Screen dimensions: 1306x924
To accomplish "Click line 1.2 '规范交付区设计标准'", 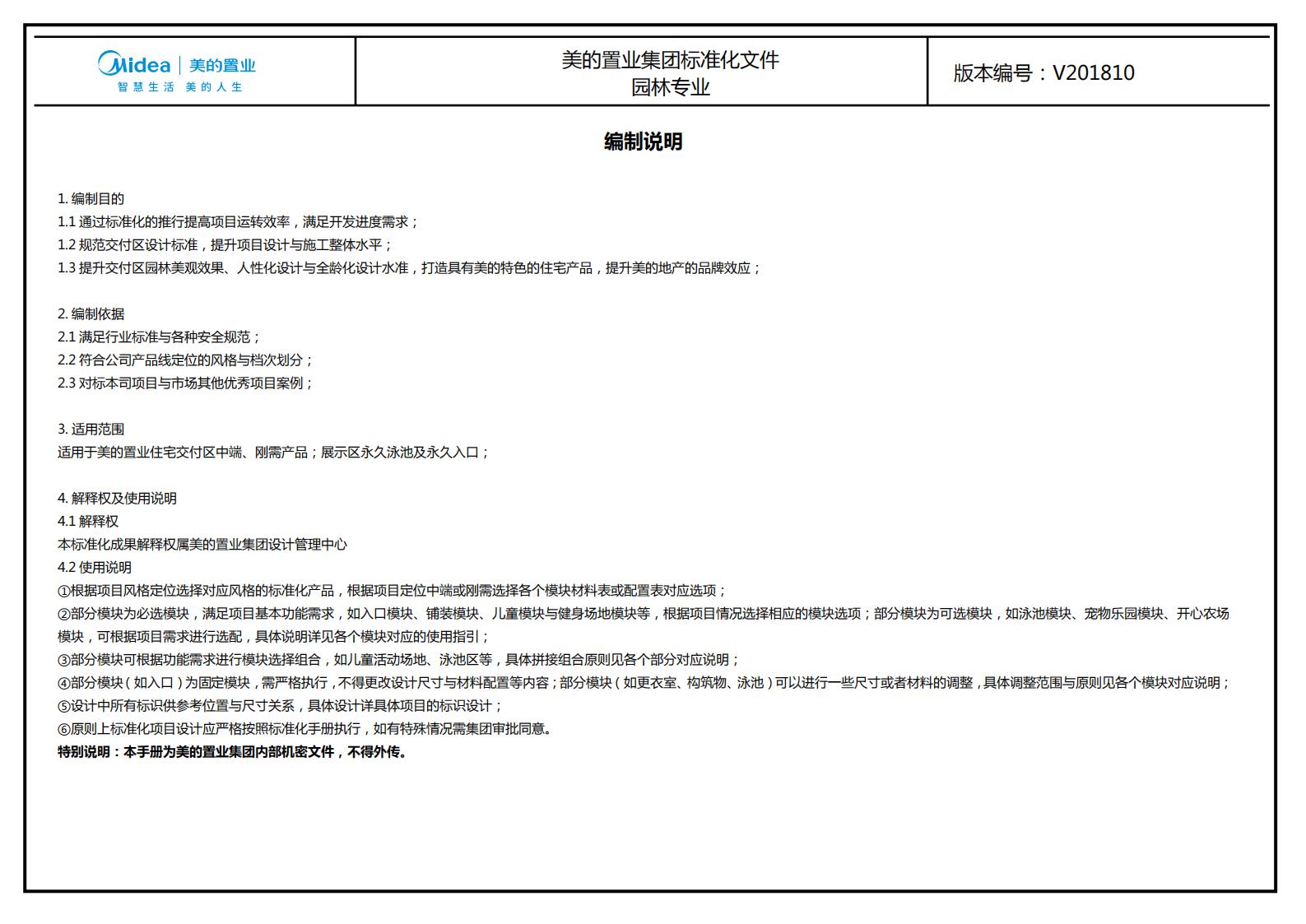I will pos(225,244).
